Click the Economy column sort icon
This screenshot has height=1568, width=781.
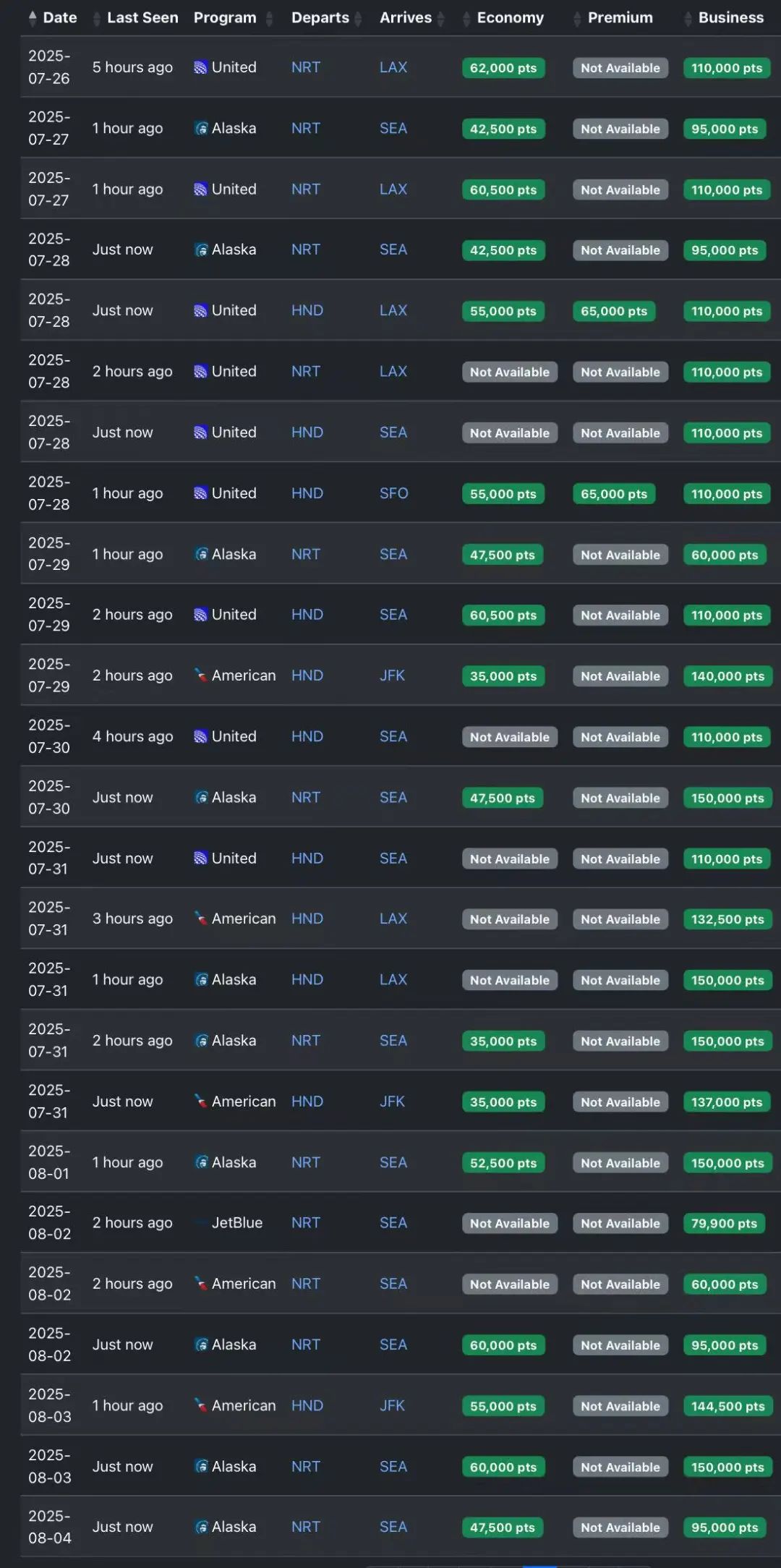click(x=466, y=19)
